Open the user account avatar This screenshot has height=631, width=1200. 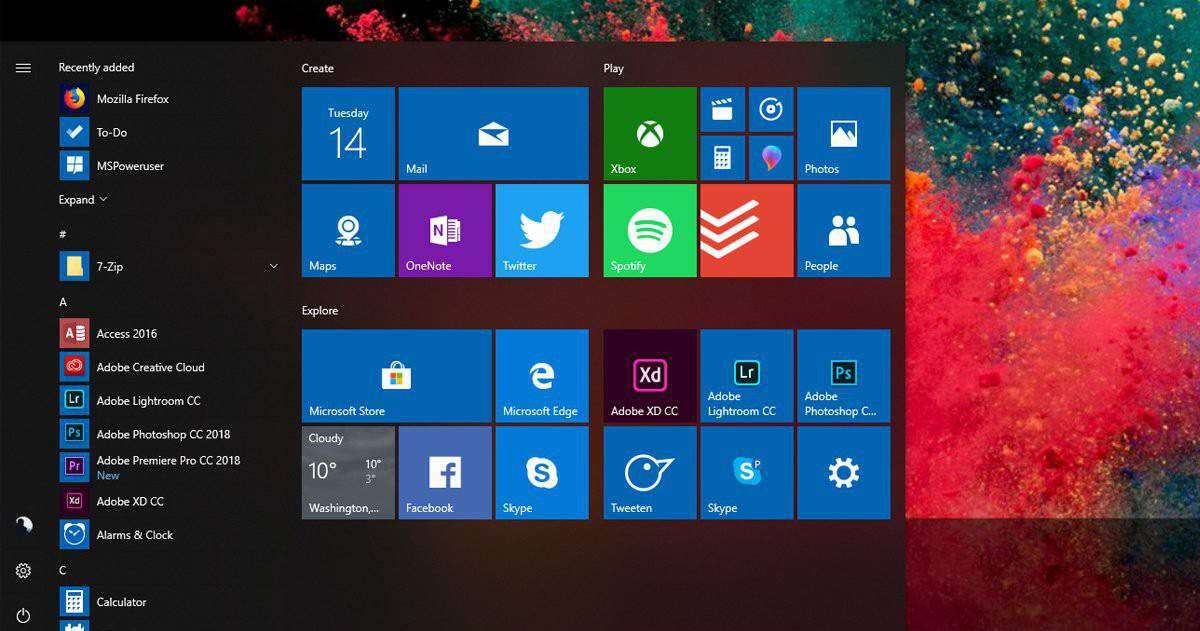click(x=24, y=524)
